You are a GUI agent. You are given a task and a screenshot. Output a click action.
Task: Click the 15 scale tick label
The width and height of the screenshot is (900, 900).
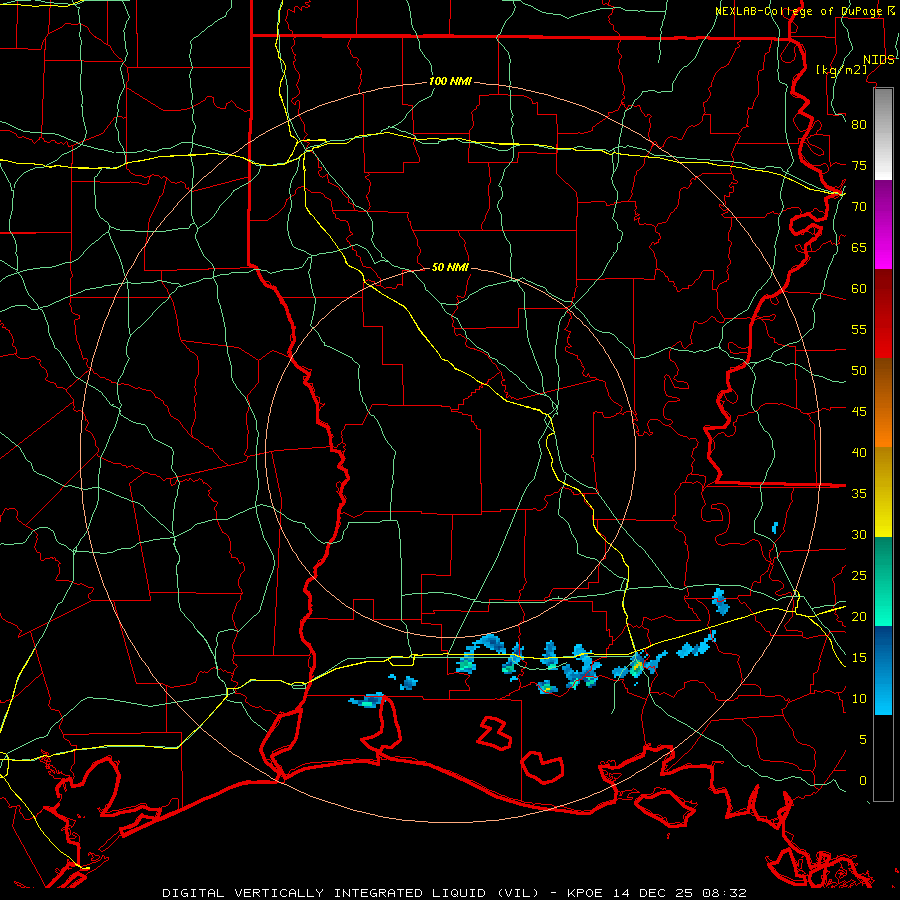click(x=859, y=658)
